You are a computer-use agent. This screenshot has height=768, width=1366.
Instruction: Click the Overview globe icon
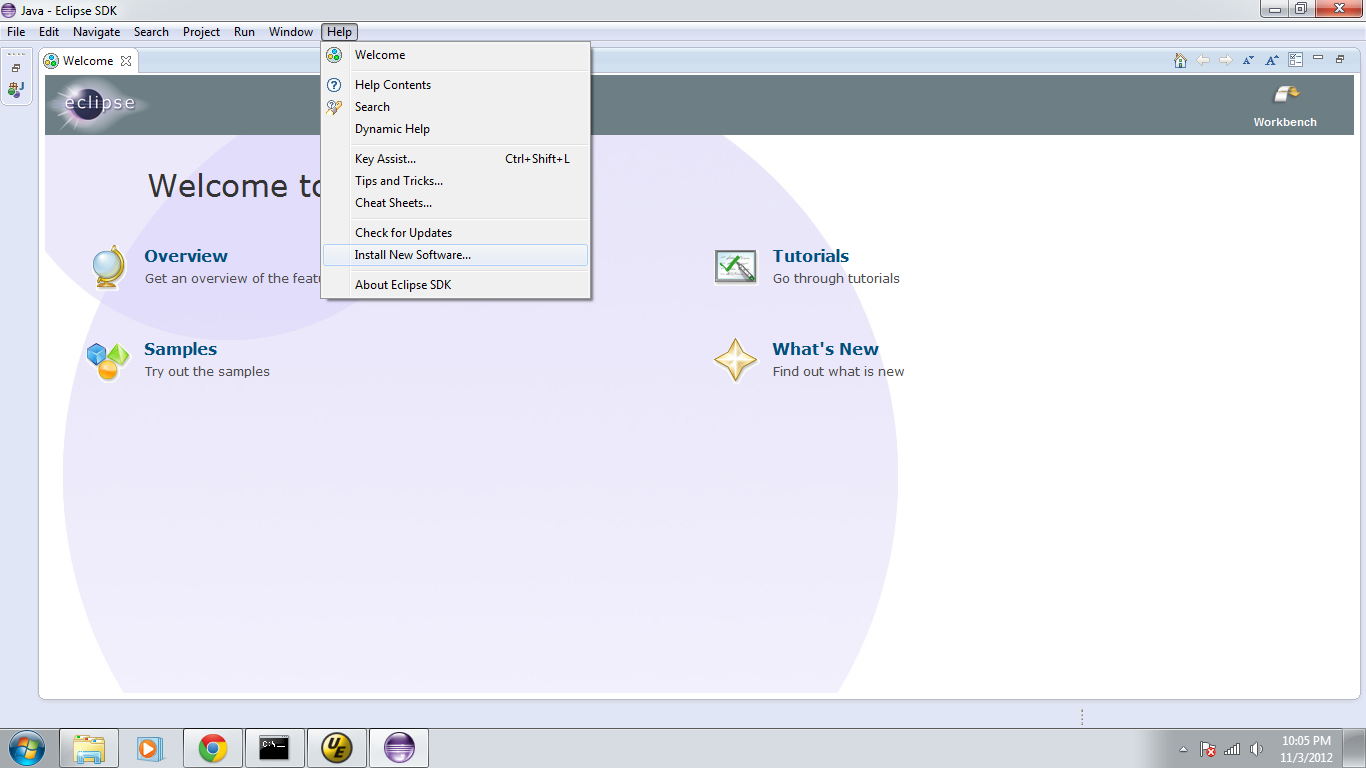coord(106,265)
